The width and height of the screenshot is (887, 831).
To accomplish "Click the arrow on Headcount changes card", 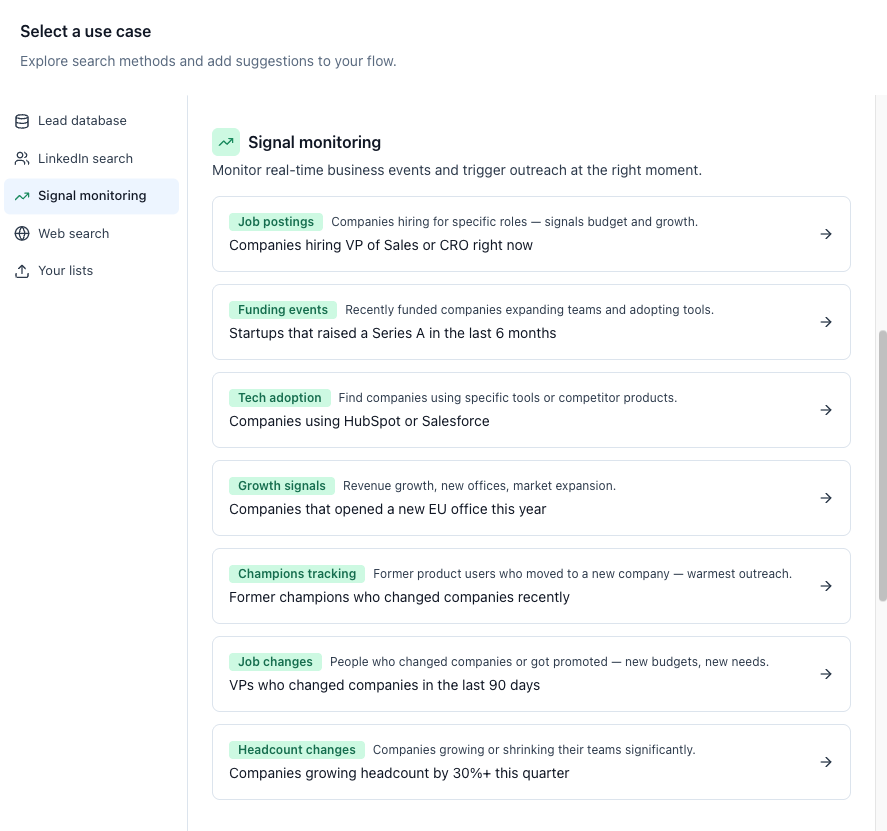I will tap(826, 762).
